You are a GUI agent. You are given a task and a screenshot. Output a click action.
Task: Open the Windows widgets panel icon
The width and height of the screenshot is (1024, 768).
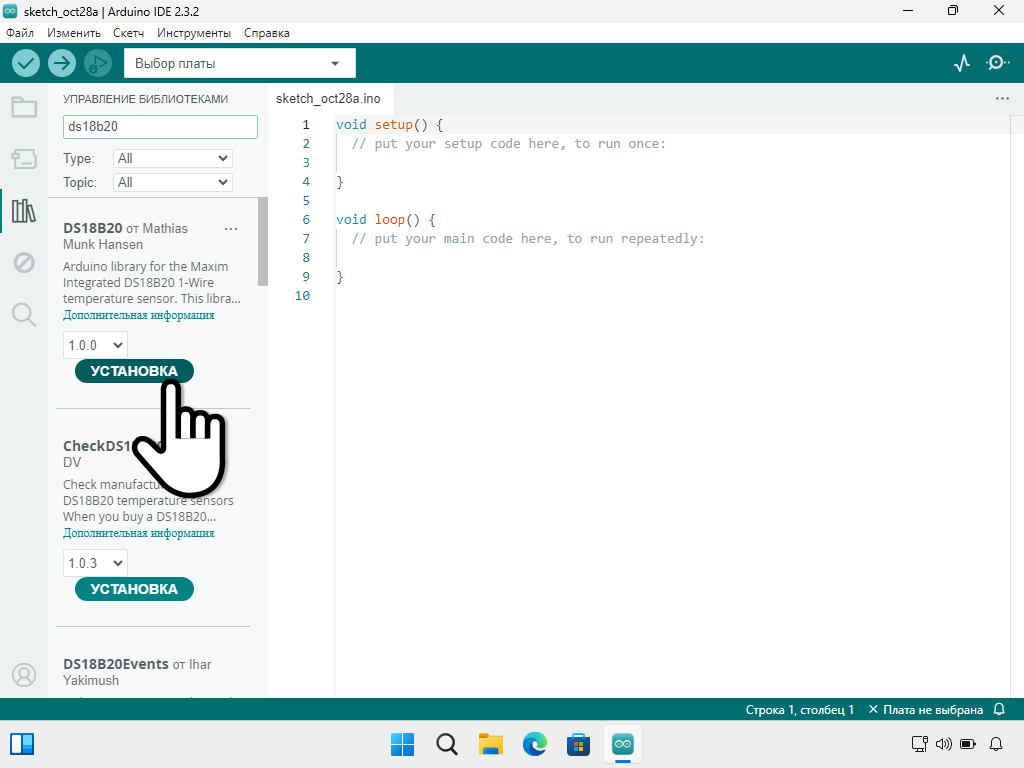tap(22, 744)
